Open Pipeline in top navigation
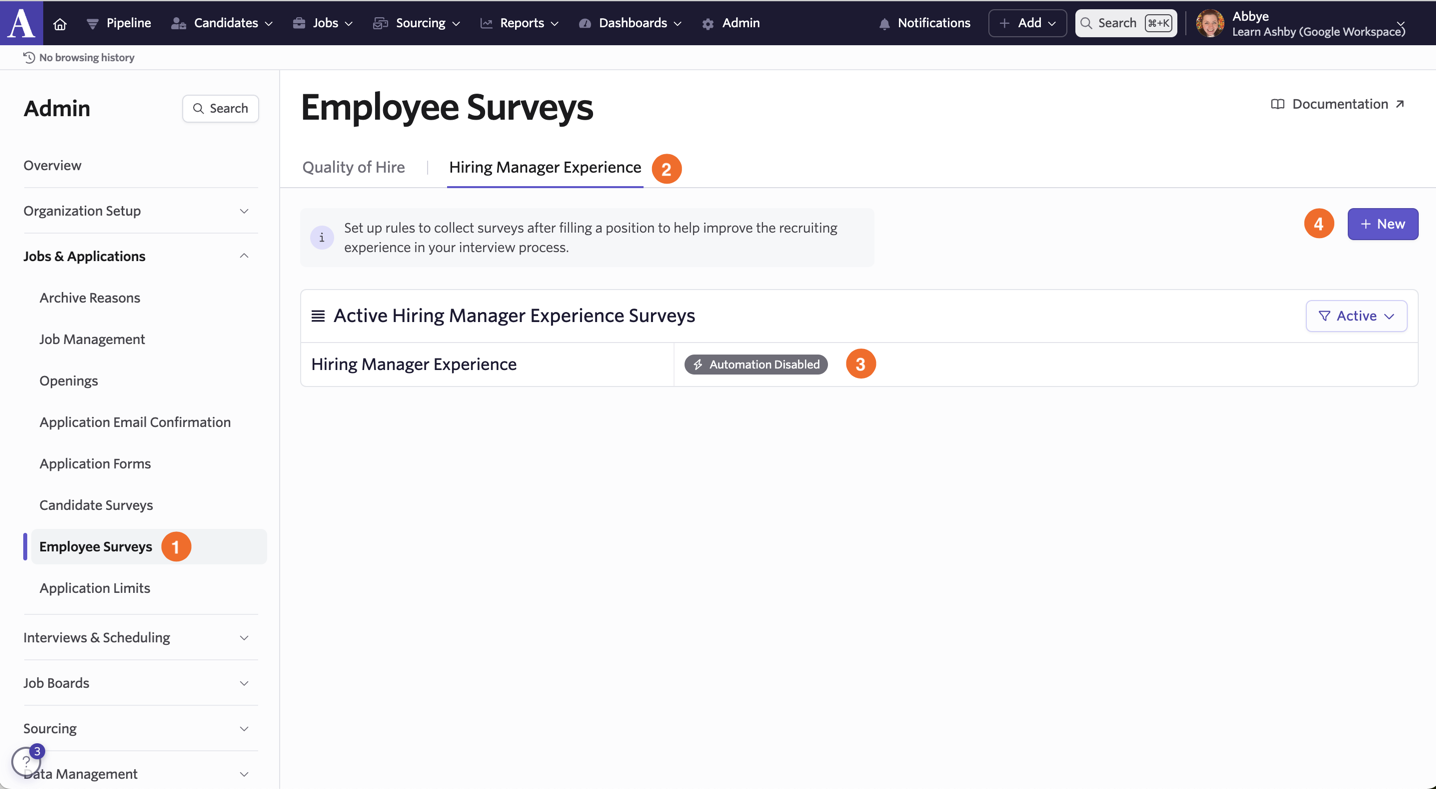 [x=119, y=23]
